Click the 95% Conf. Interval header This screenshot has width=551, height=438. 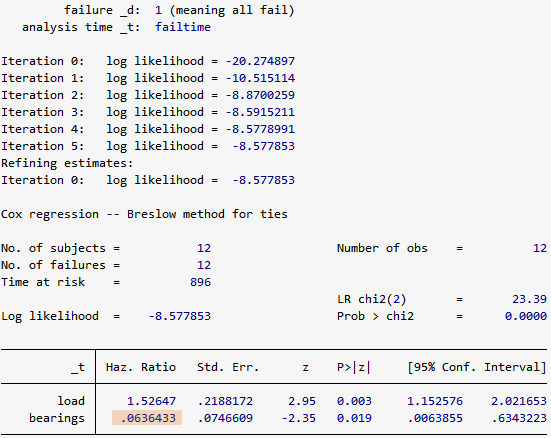click(x=477, y=367)
